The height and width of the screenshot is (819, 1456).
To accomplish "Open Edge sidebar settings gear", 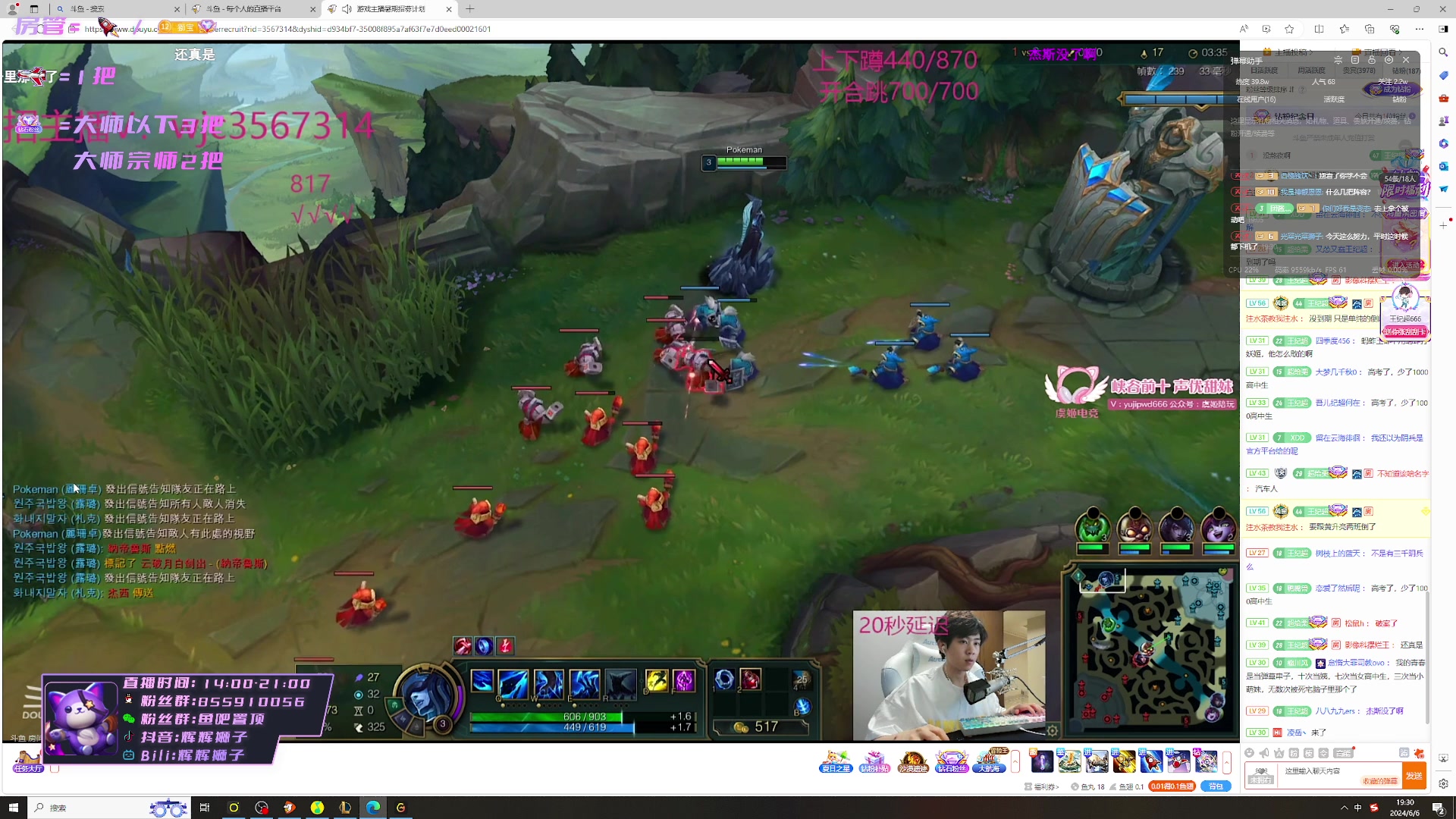I will click(1443, 783).
